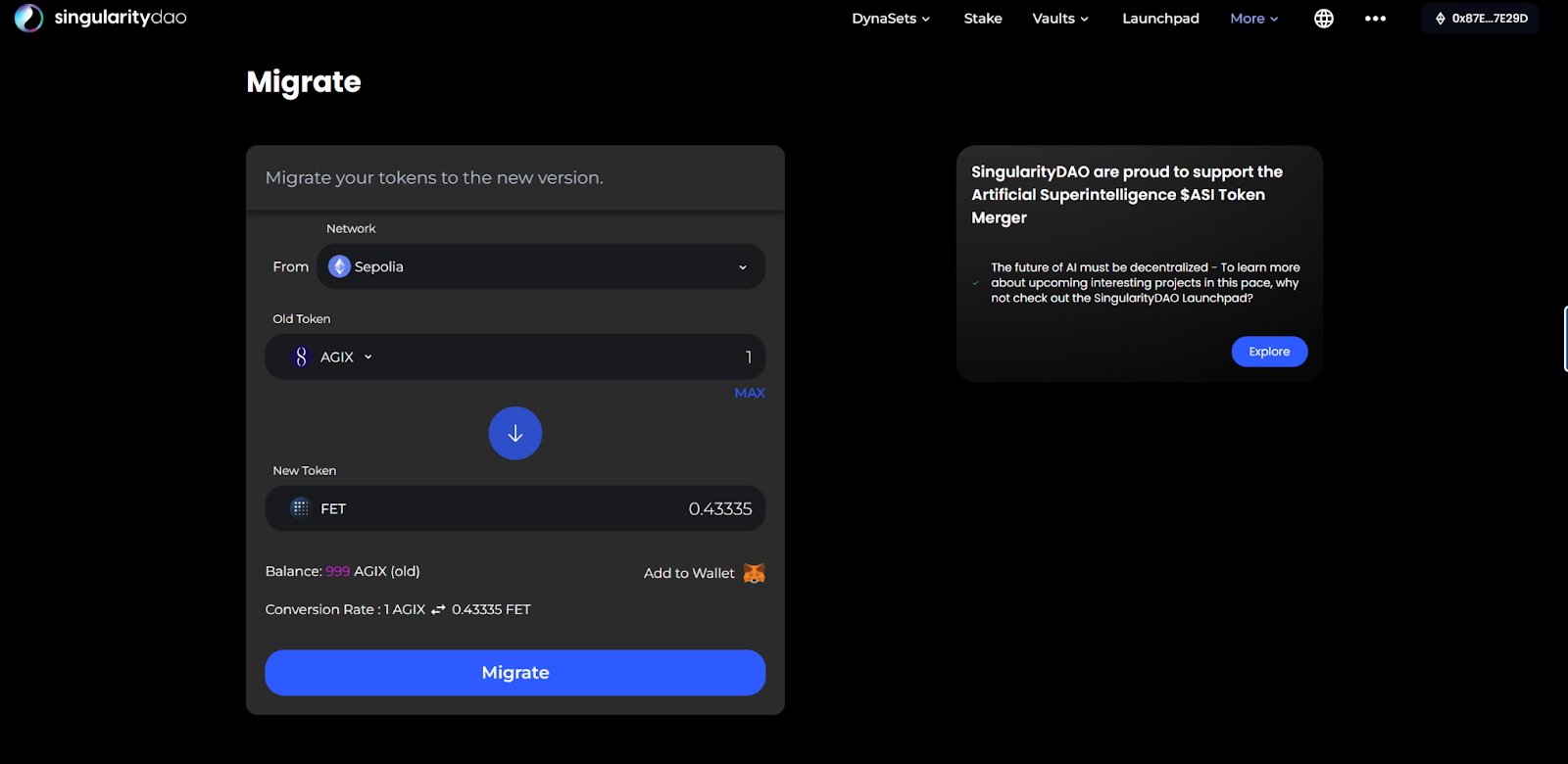Click the side tab handle at right edge
1568x764 pixels.
tap(1565, 339)
